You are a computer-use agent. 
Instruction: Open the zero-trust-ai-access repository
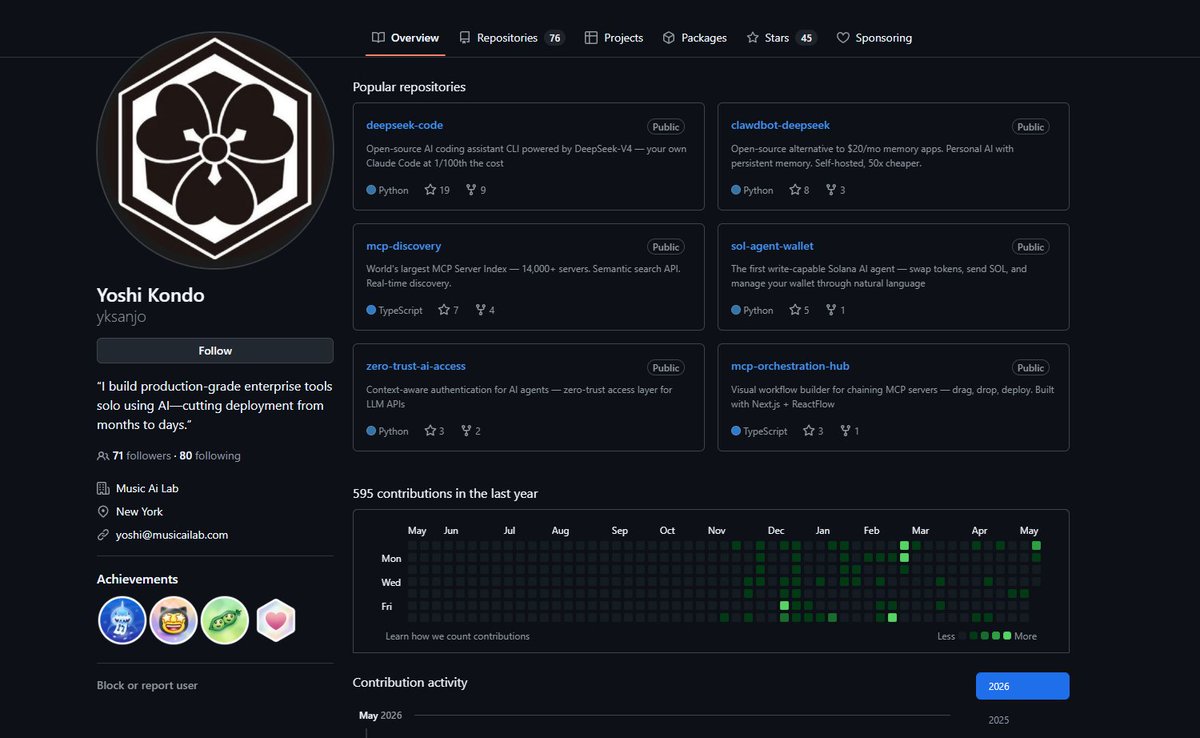tap(416, 366)
